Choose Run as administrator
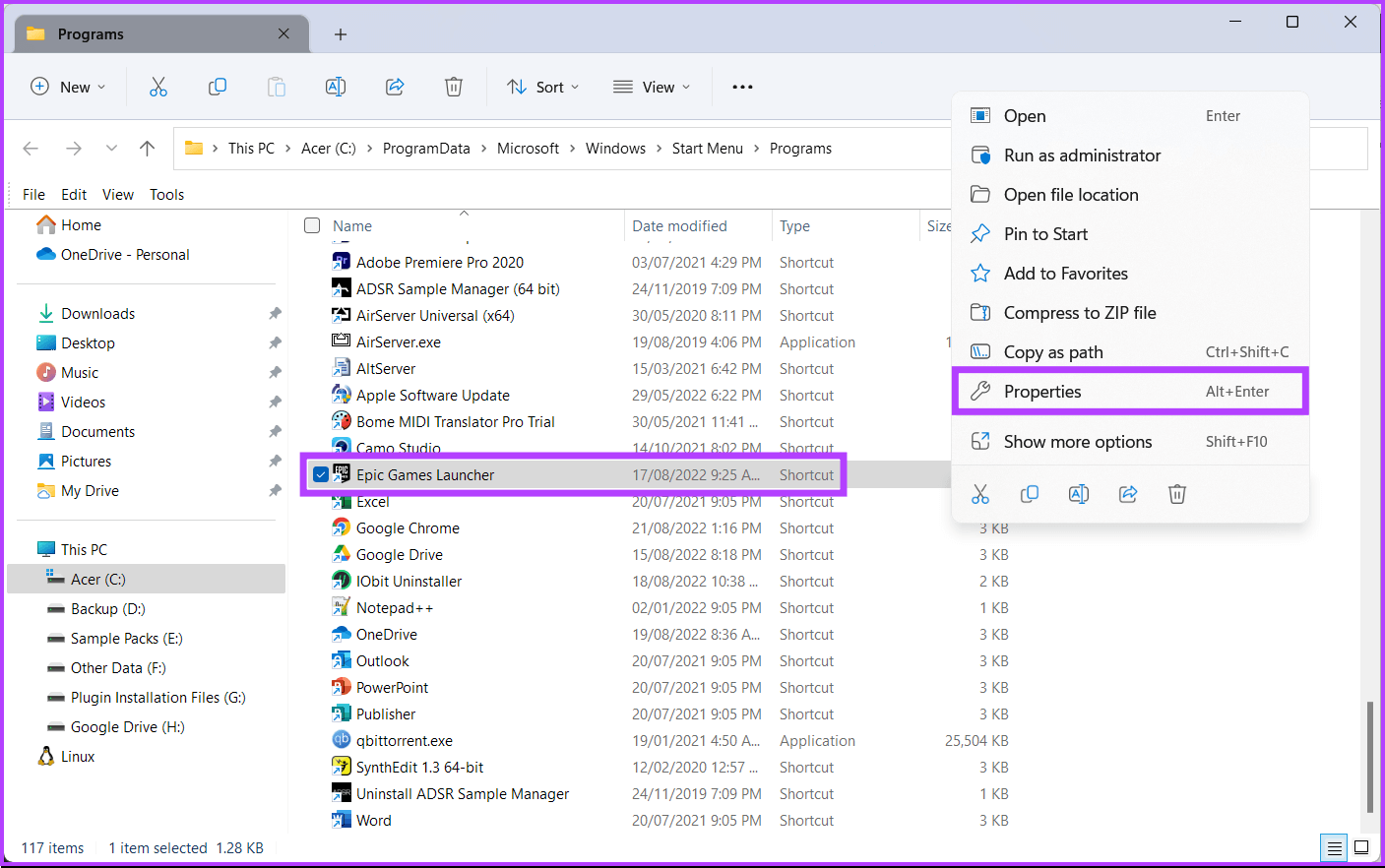The height and width of the screenshot is (868, 1385). click(x=1130, y=155)
